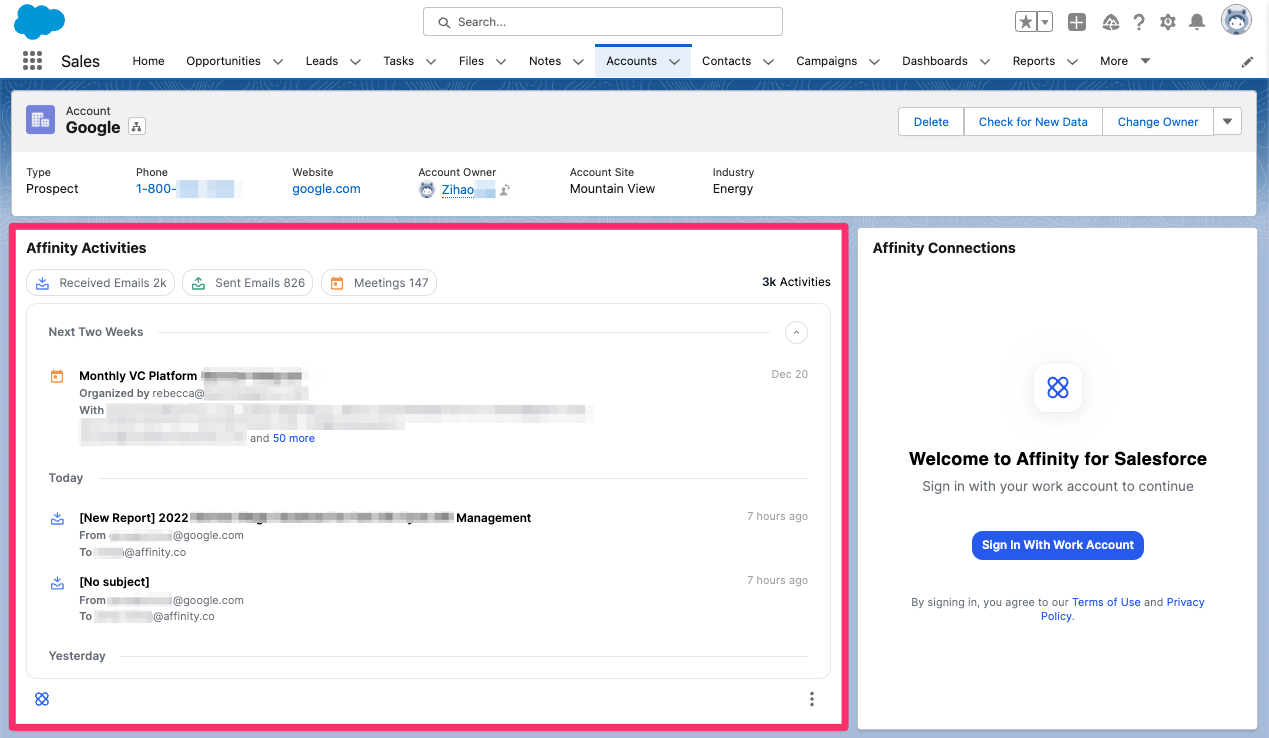Open the activity overflow three-dot menu
Screen dimensions: 1269x738
811,698
